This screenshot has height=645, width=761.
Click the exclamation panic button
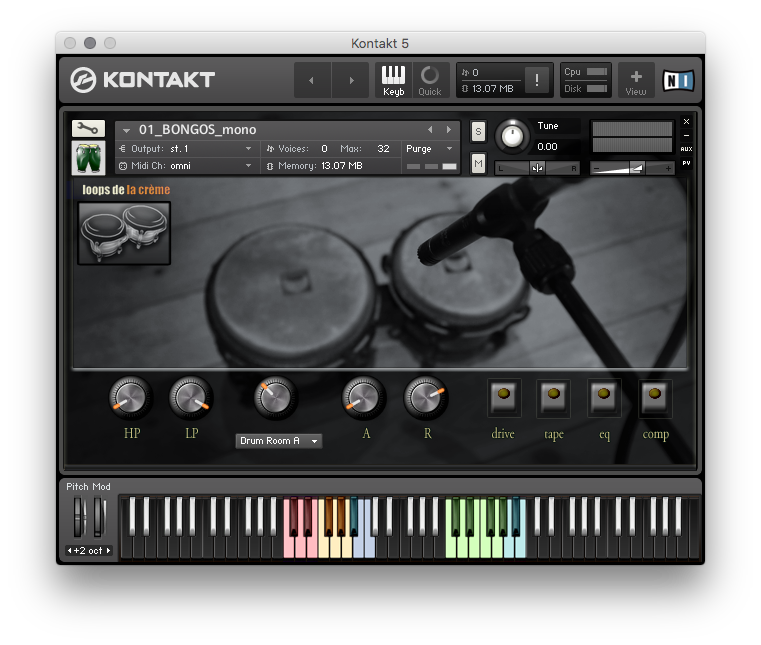[537, 80]
